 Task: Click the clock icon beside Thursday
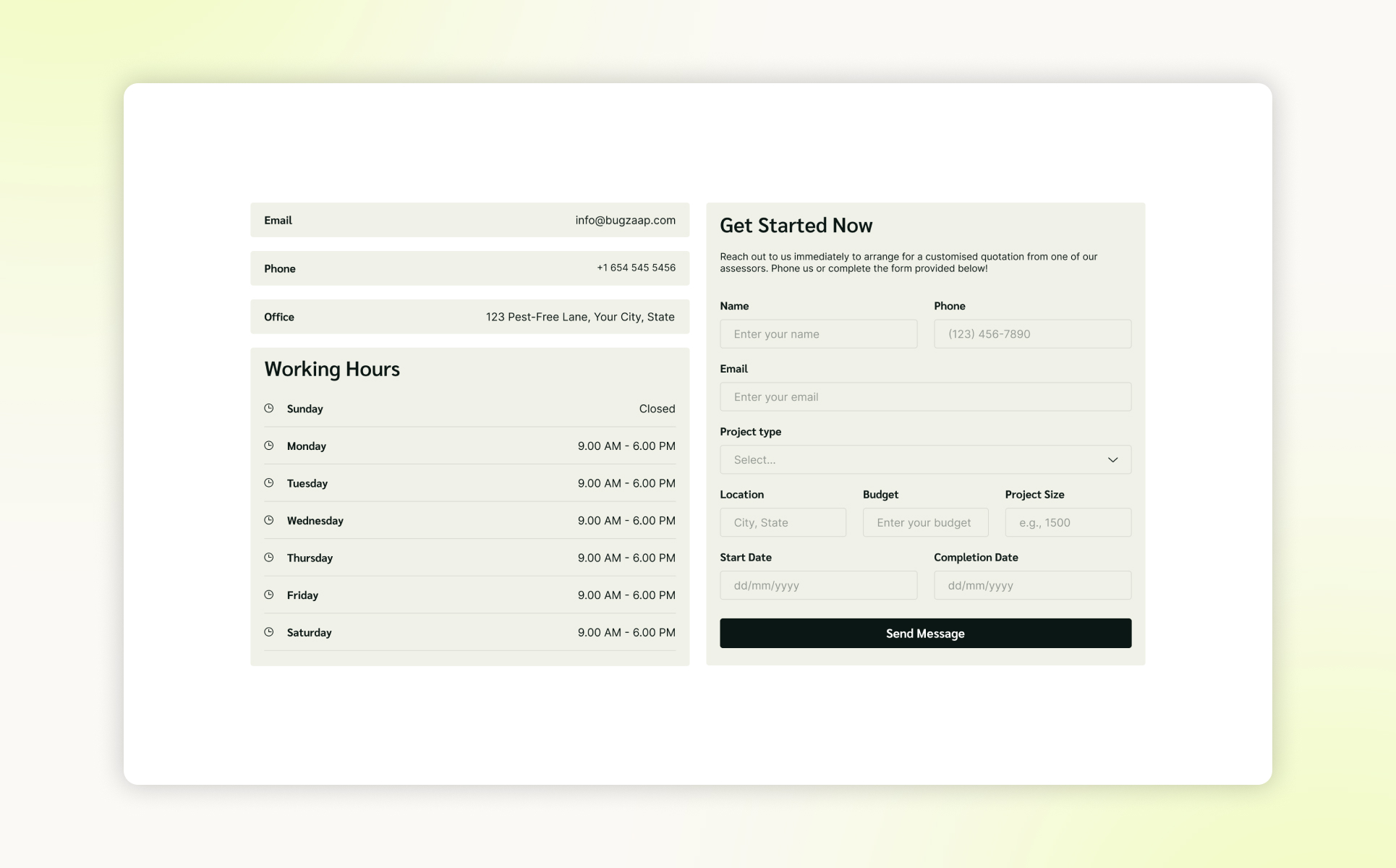click(269, 558)
